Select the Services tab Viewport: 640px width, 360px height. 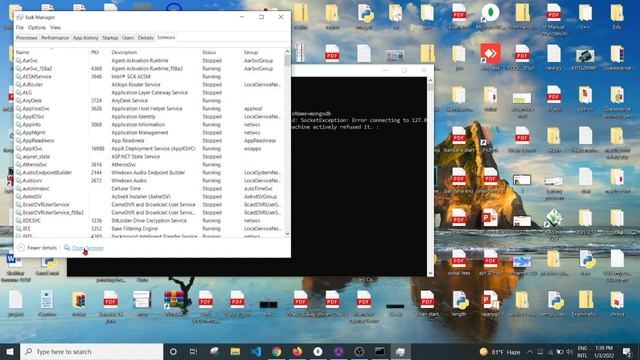point(166,38)
